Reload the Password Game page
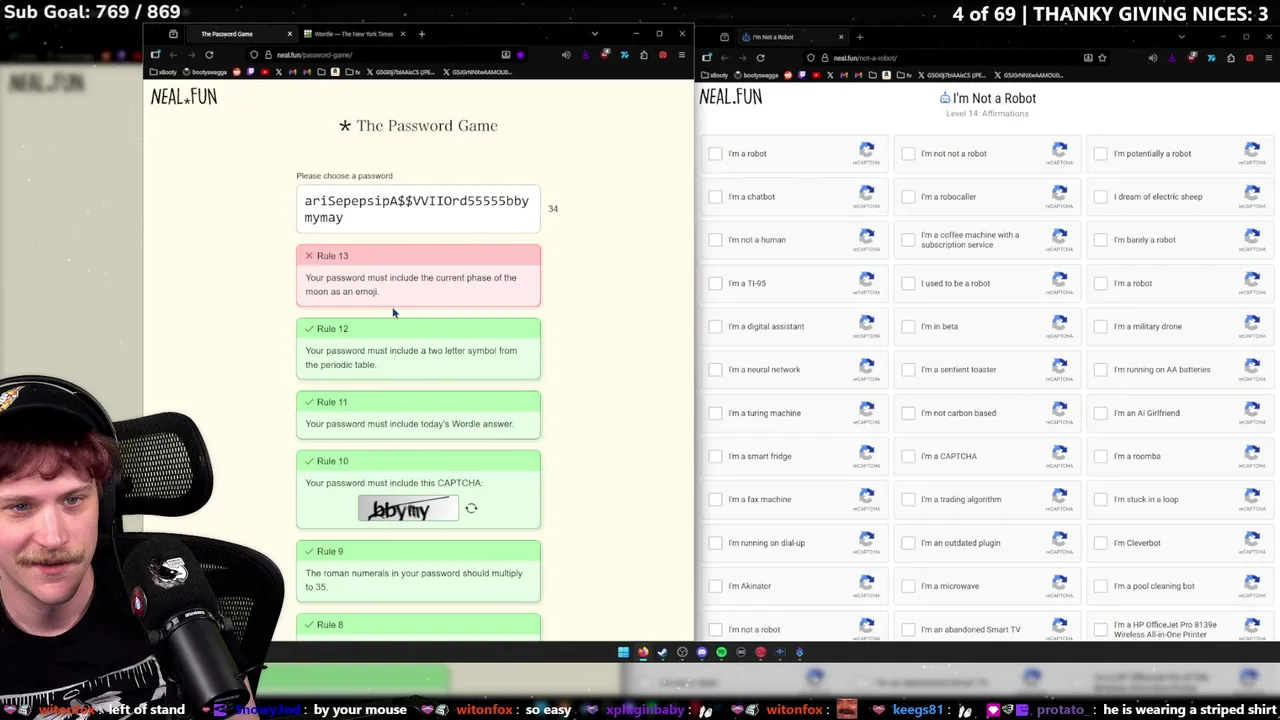This screenshot has height=720, width=1280. 209,55
